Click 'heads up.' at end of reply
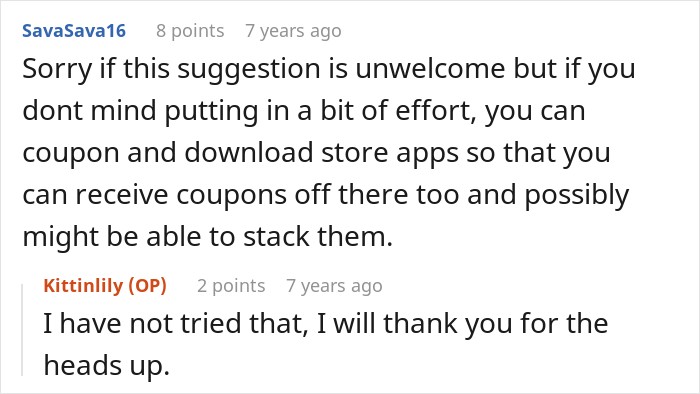The width and height of the screenshot is (700, 394). point(107,365)
